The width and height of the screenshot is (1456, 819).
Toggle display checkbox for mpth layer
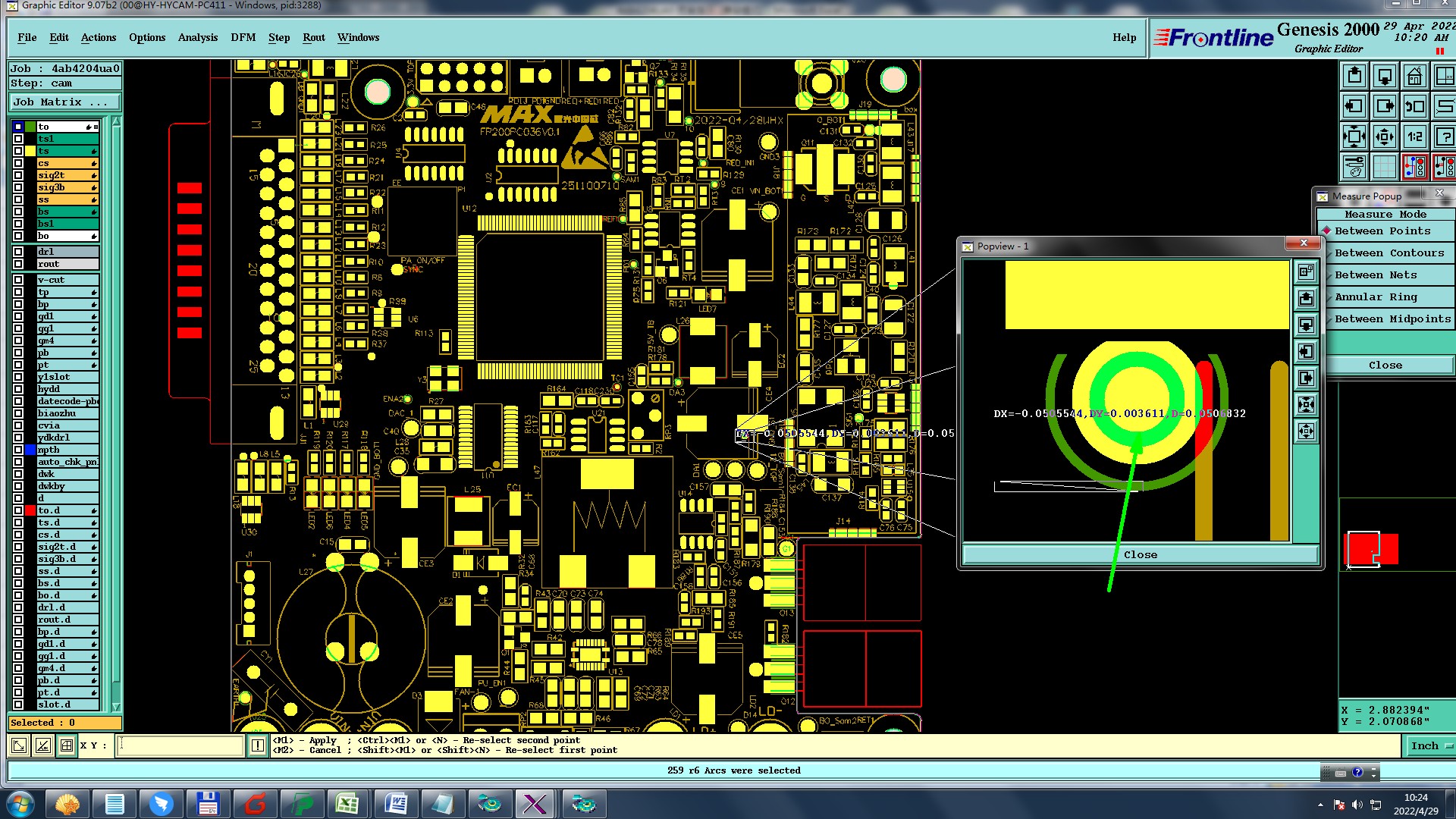[x=18, y=450]
